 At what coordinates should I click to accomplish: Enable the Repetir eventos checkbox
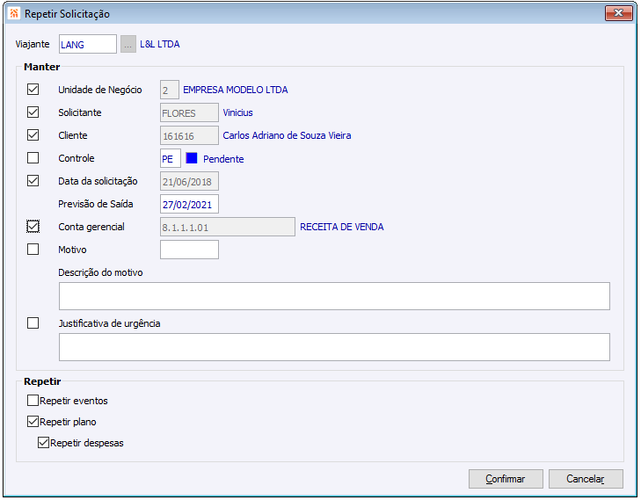(x=33, y=400)
